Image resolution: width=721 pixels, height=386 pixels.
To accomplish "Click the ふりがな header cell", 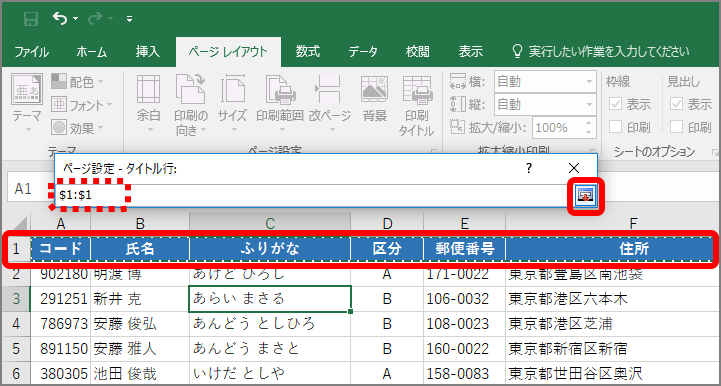I will (270, 249).
